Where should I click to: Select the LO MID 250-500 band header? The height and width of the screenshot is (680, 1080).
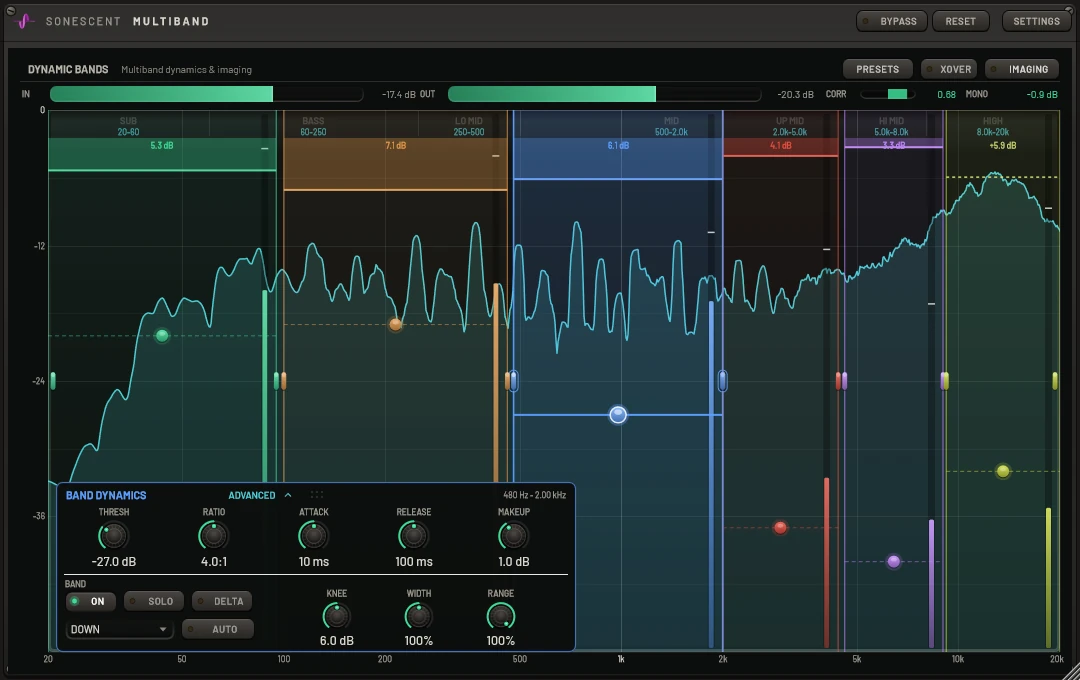tap(468, 126)
